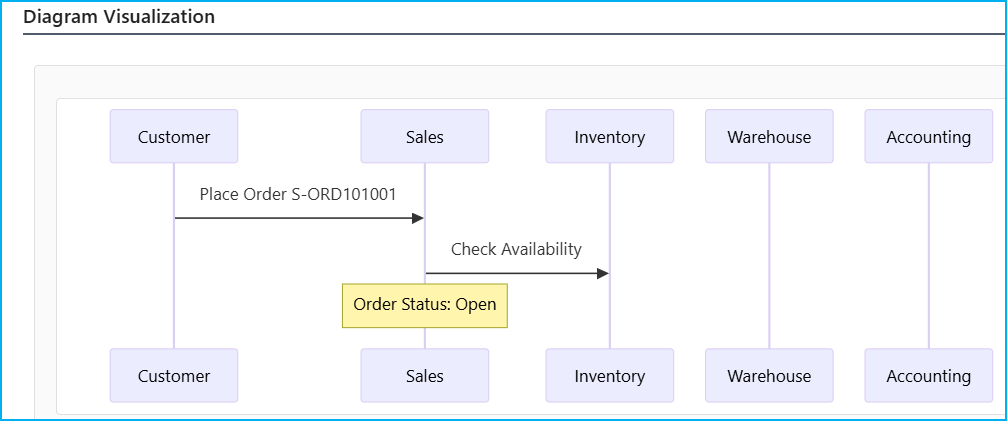Select the top Sales participant box
1007x421 pixels.
click(424, 137)
